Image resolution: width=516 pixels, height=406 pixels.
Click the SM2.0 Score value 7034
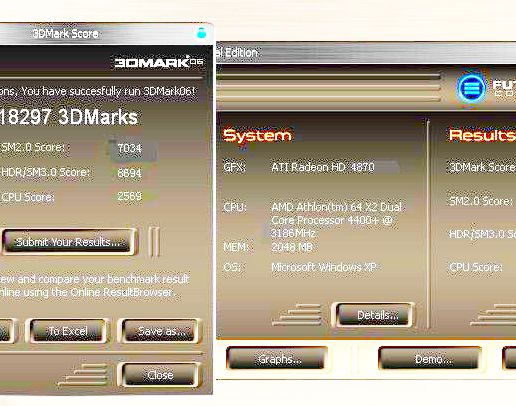129,148
